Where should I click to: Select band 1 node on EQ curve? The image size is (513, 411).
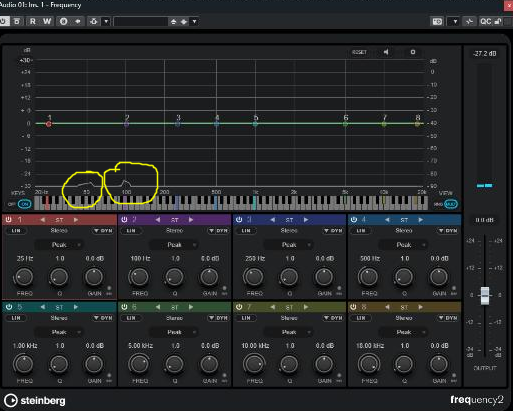(49, 124)
